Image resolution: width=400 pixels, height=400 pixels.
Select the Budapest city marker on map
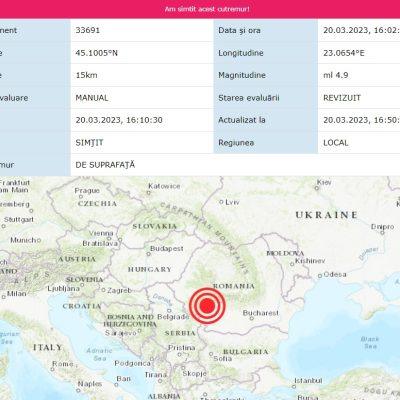pos(149,254)
